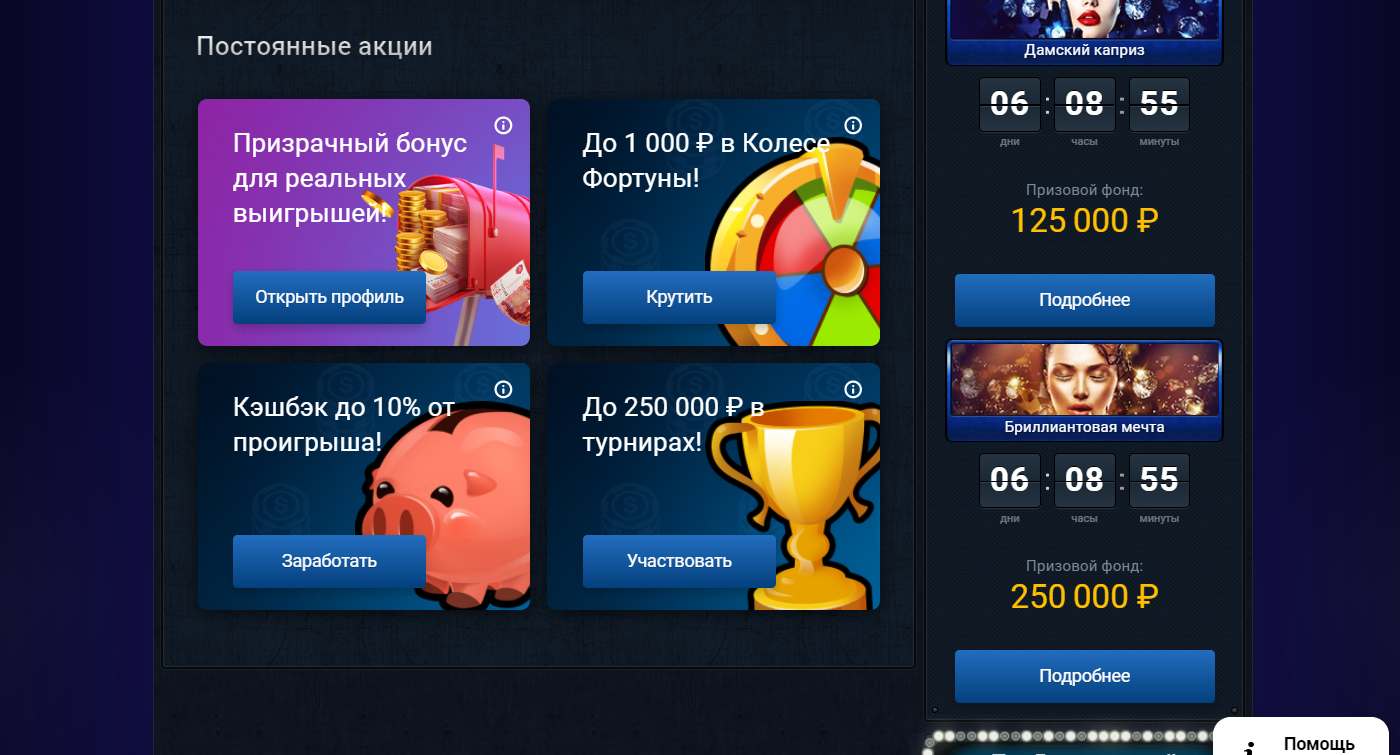Click the Постоянные акции heading

[x=314, y=46]
